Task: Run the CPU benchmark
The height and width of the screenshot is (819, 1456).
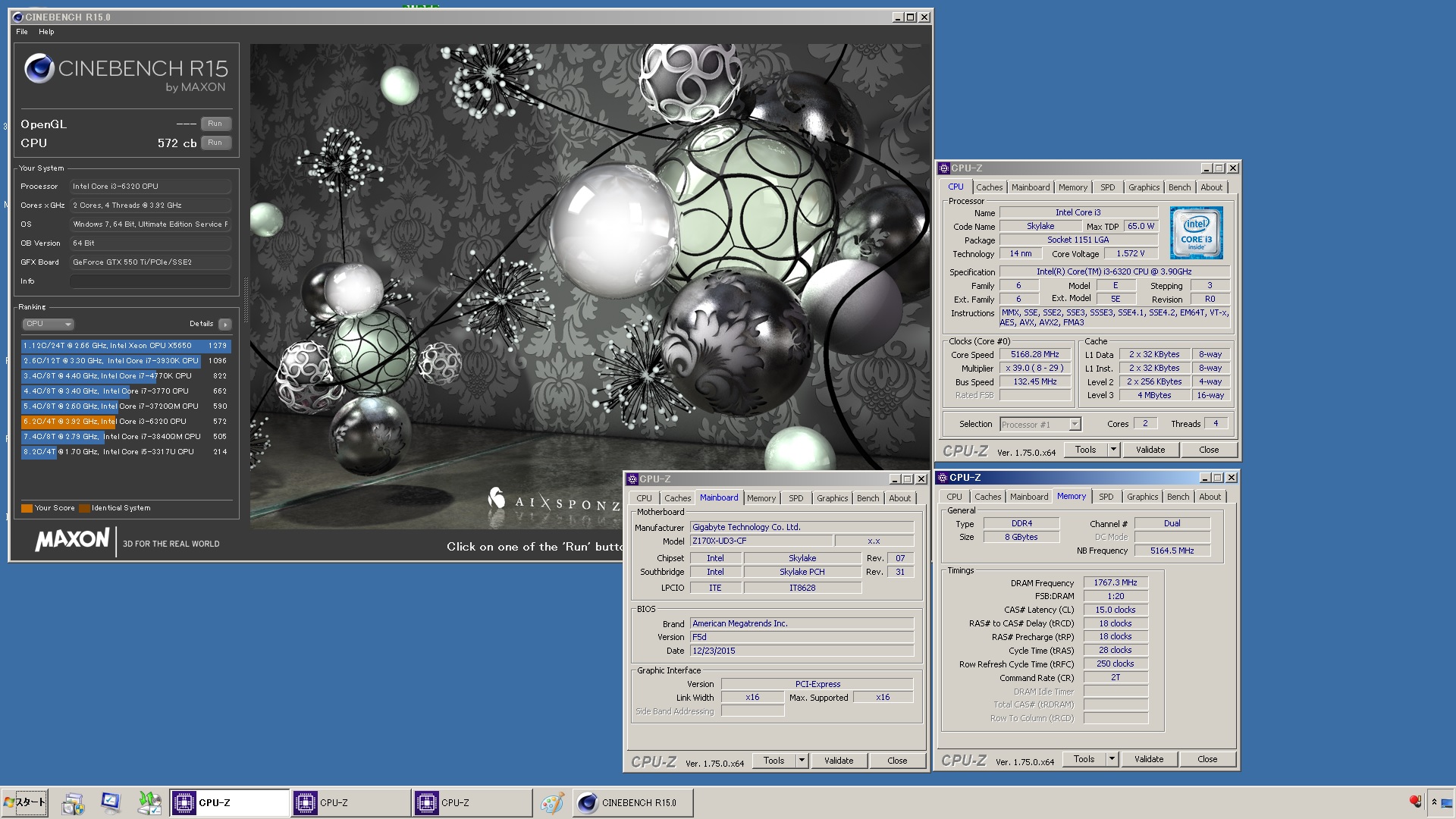Action: coord(215,143)
